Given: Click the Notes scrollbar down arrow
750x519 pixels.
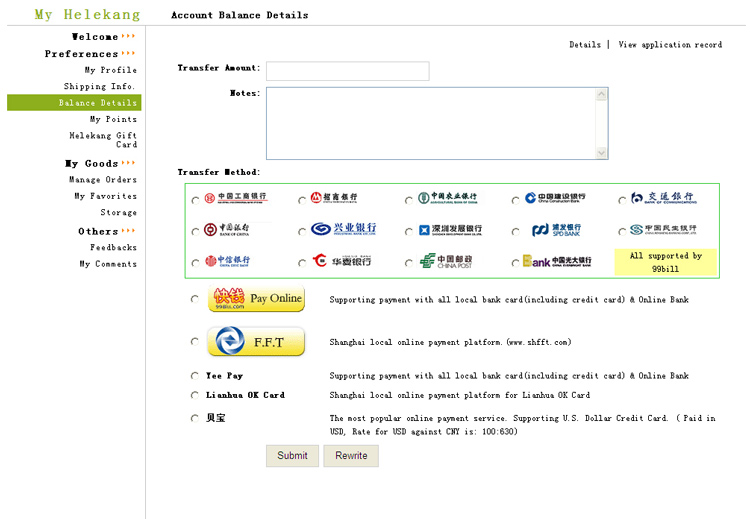Looking at the screenshot, I should [x=601, y=153].
